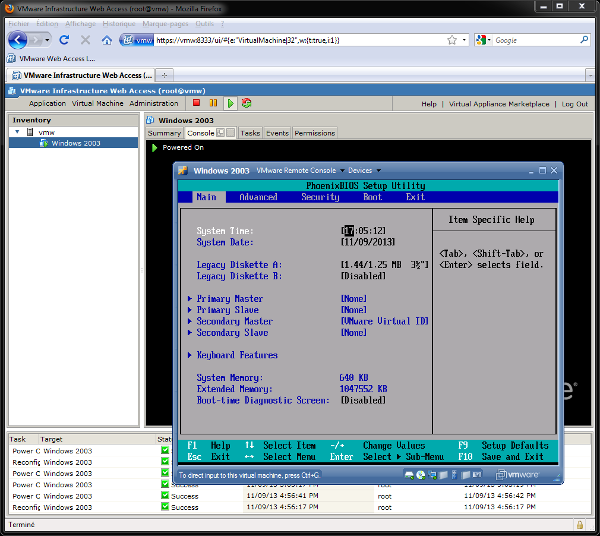Click the System Date value 11/09/2013

368,242
